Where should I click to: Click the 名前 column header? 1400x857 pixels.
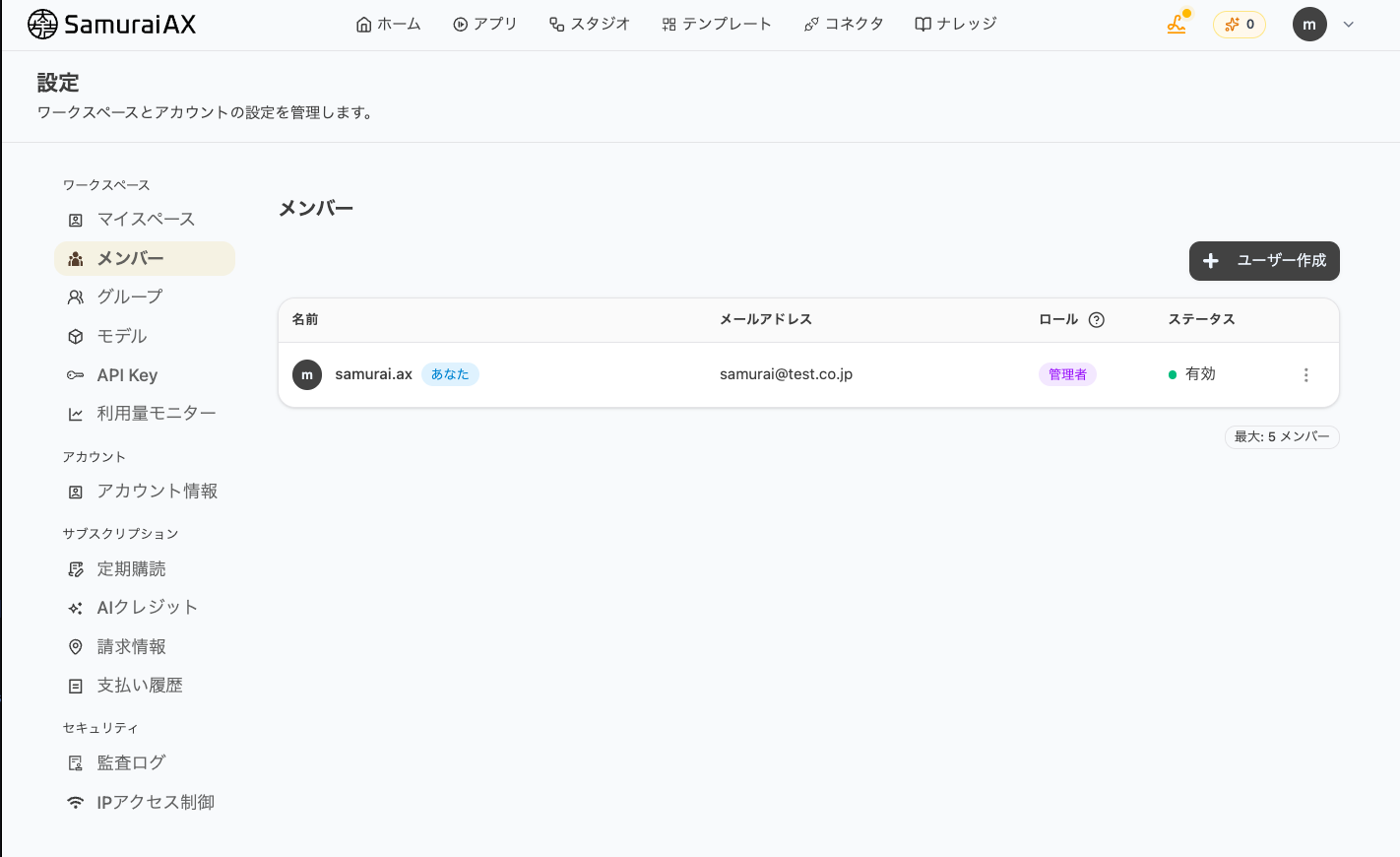[305, 319]
